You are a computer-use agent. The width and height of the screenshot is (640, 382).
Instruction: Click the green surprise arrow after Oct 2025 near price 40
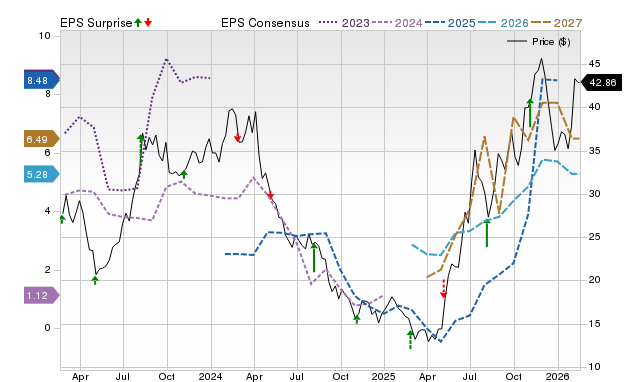530,113
